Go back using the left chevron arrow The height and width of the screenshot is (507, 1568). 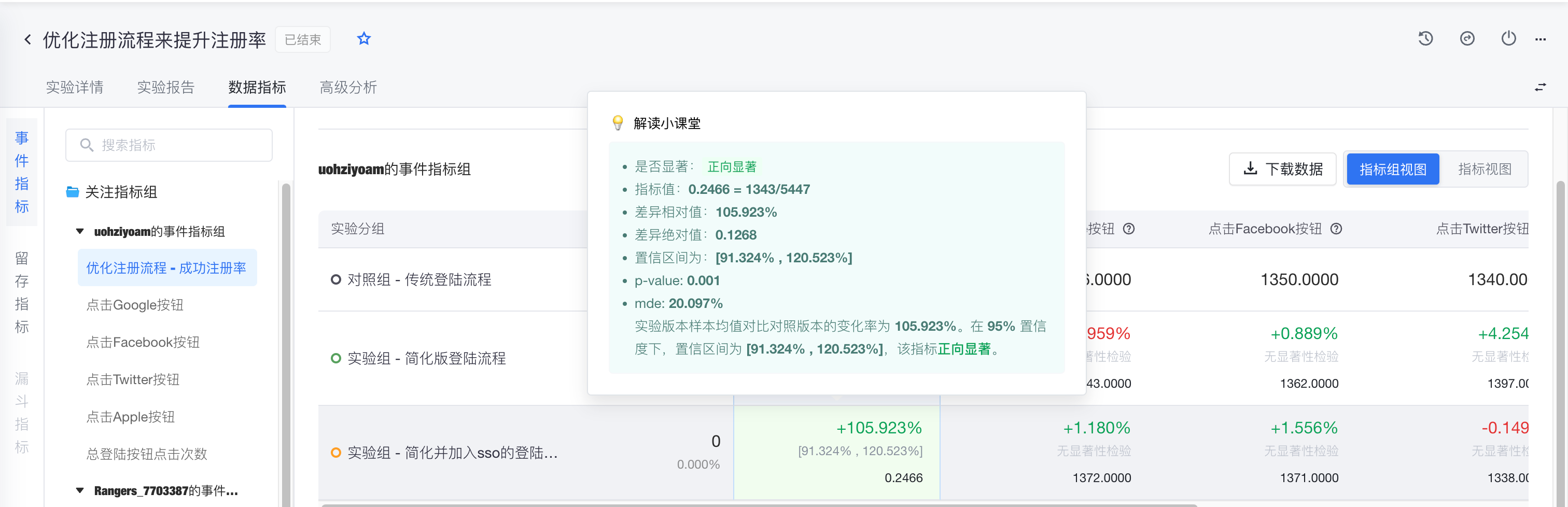coord(27,39)
